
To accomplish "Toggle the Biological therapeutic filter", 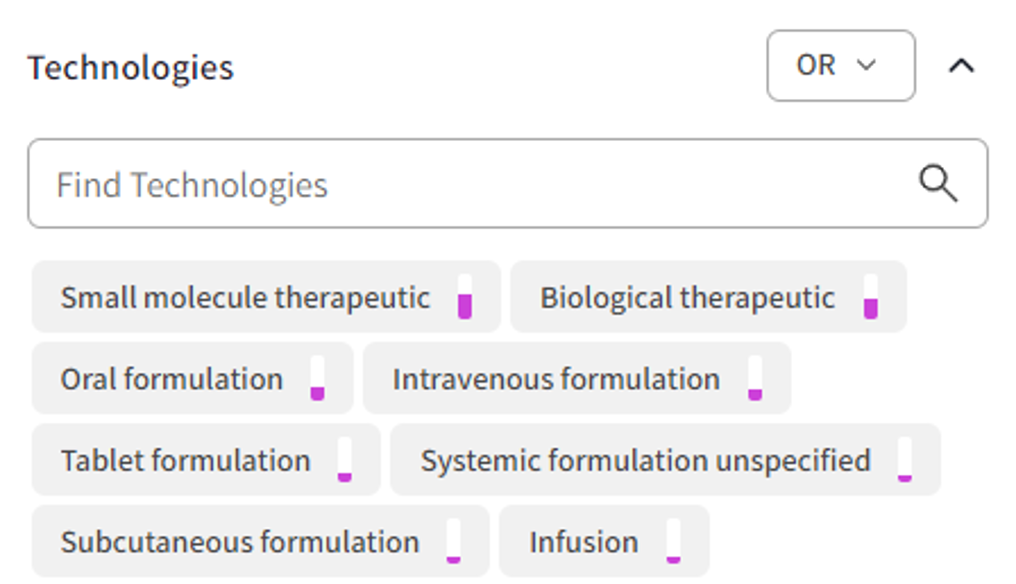I will 688,297.
